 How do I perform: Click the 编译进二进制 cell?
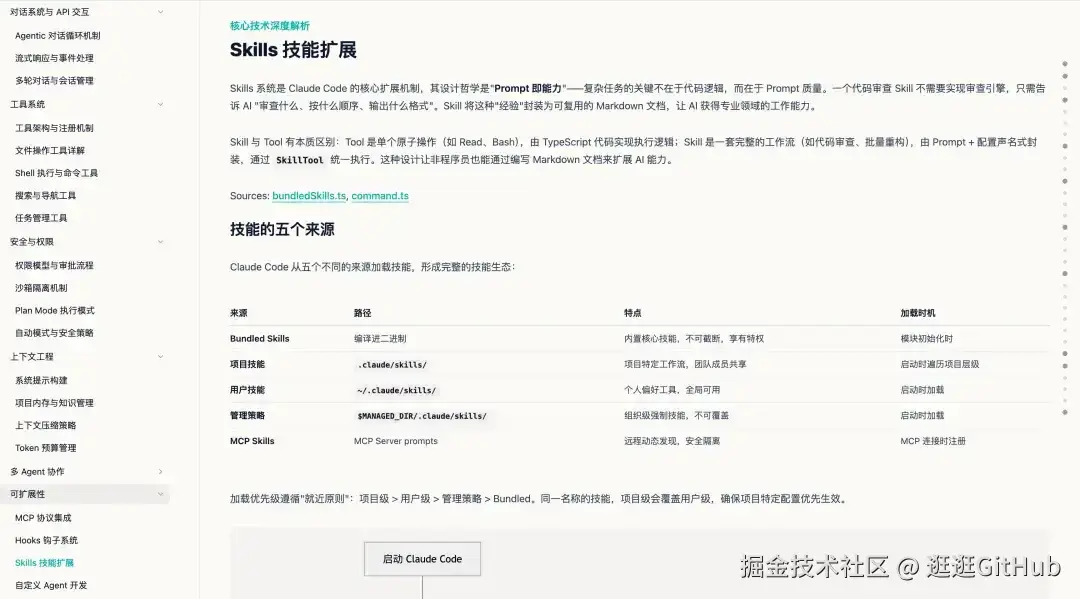point(380,339)
